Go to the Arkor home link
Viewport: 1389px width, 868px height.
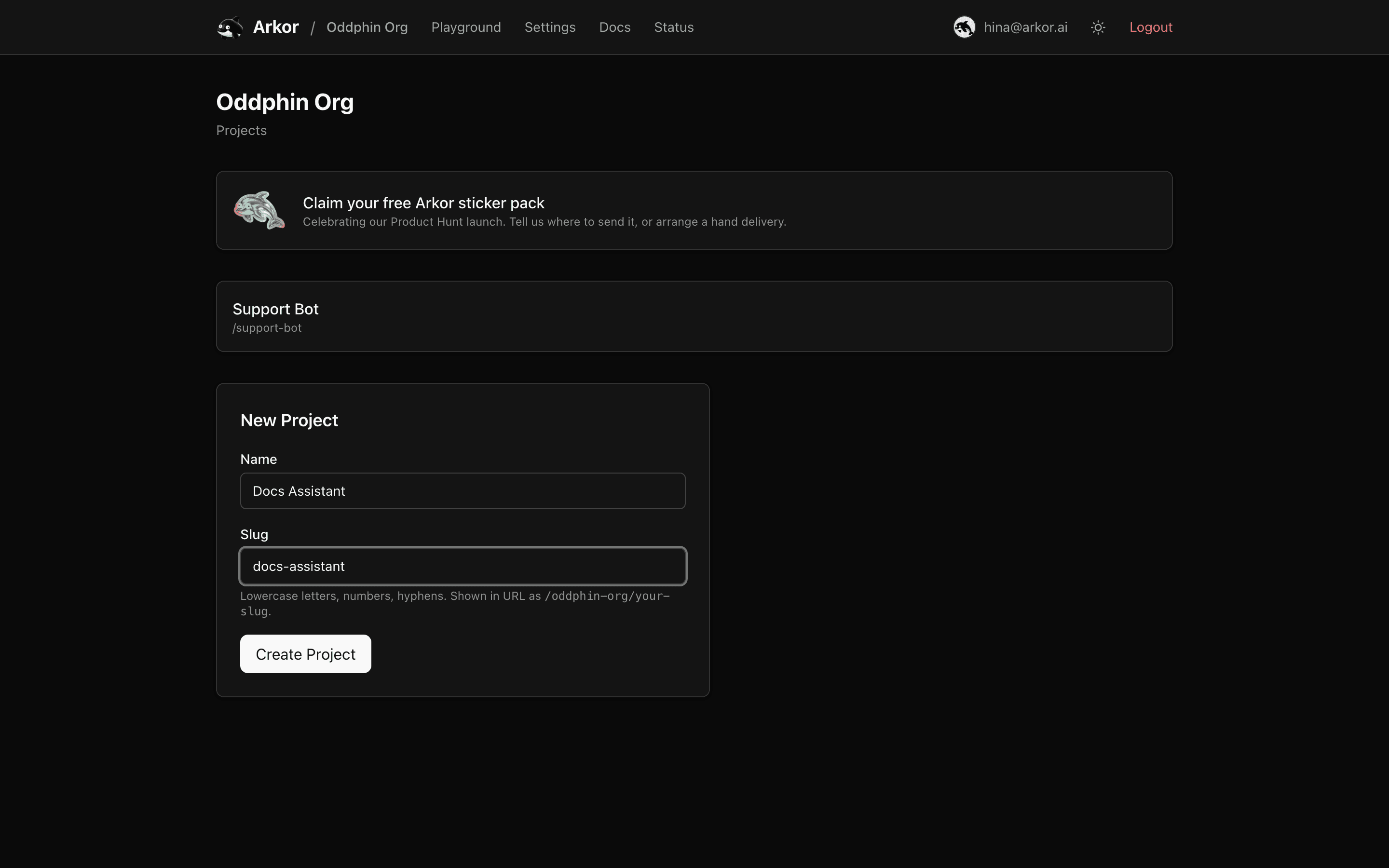[275, 27]
